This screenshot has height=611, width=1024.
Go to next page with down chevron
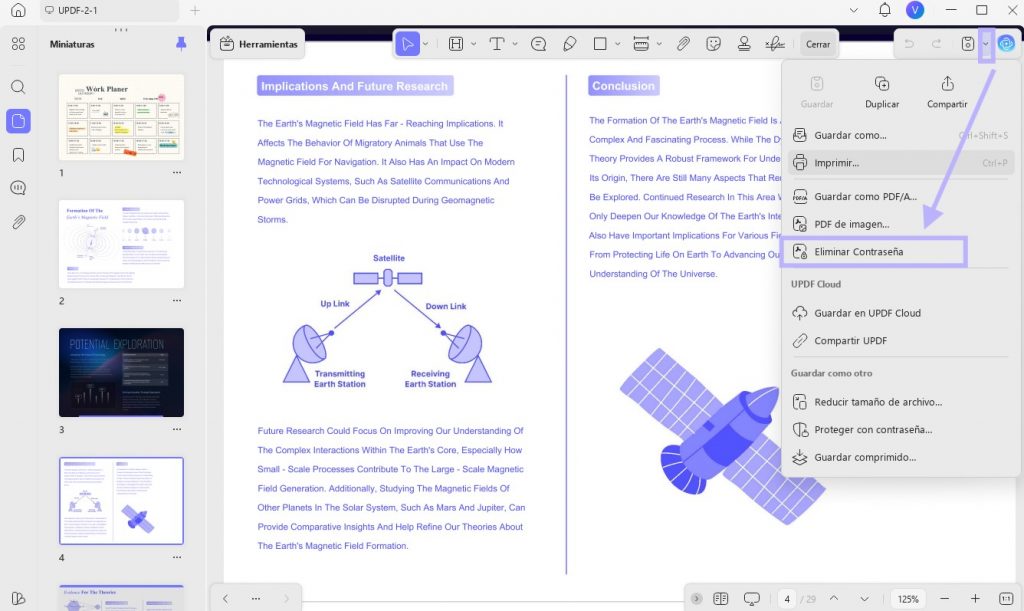[x=864, y=599]
